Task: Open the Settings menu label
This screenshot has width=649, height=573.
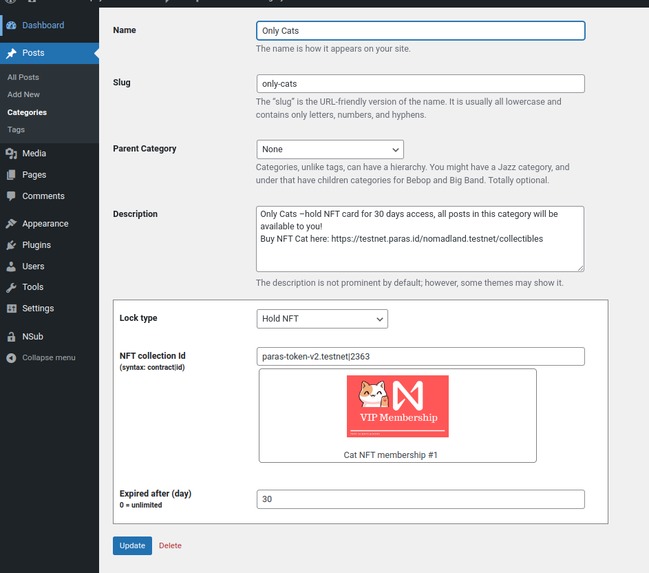Action: point(38,308)
